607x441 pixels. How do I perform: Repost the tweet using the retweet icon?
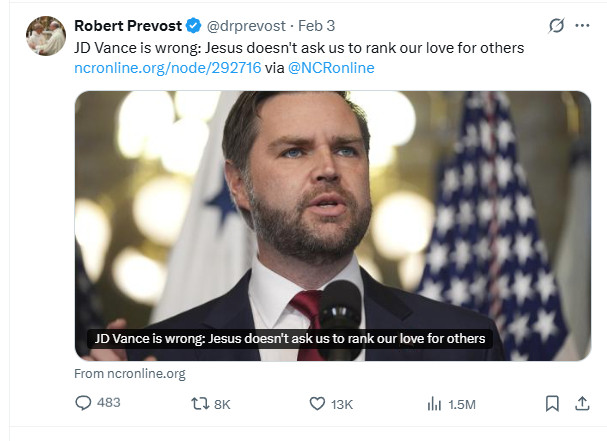pyautogui.click(x=200, y=404)
